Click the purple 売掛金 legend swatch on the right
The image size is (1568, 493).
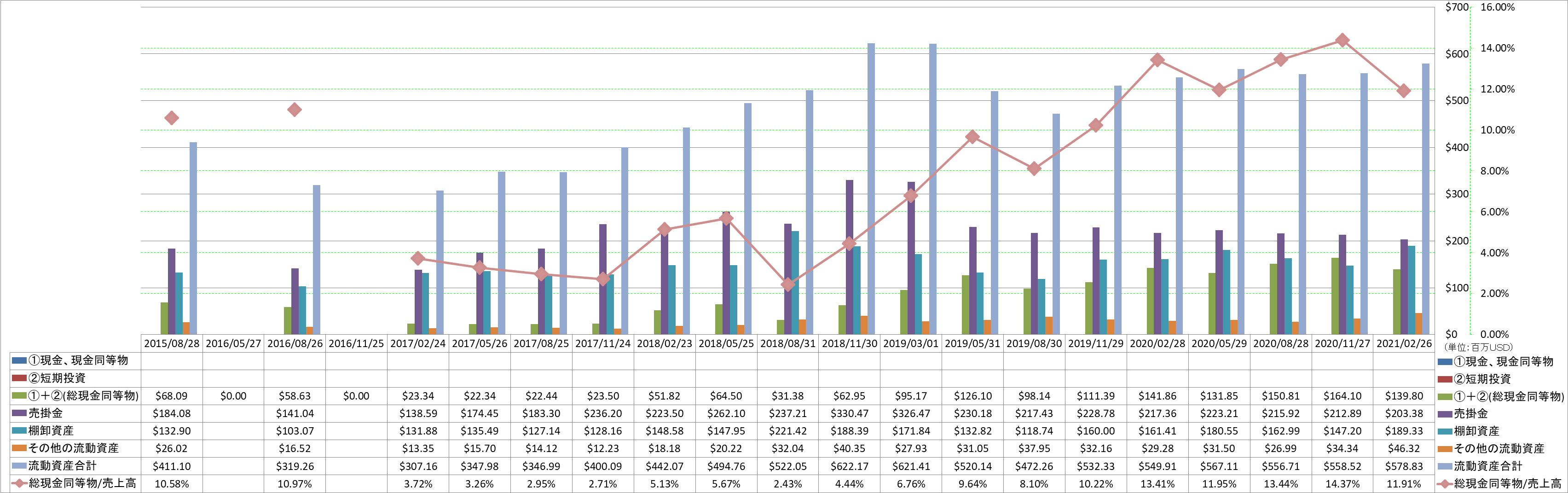(1445, 414)
